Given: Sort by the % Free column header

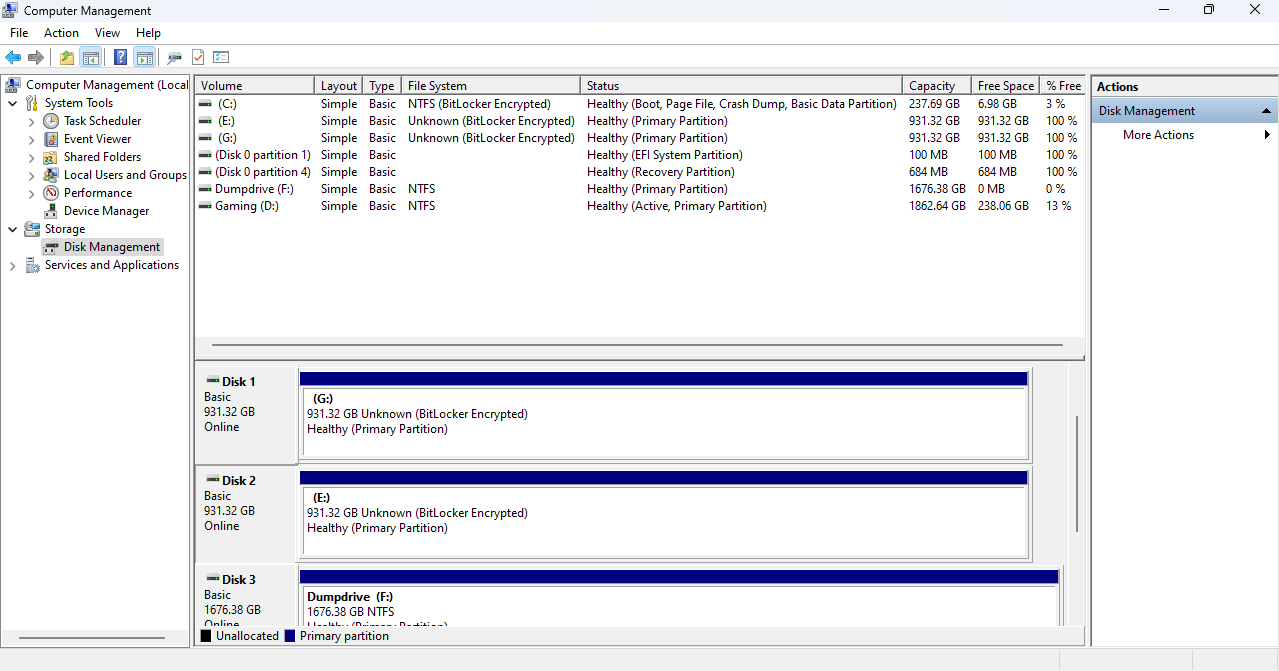Looking at the screenshot, I should 1063,86.
